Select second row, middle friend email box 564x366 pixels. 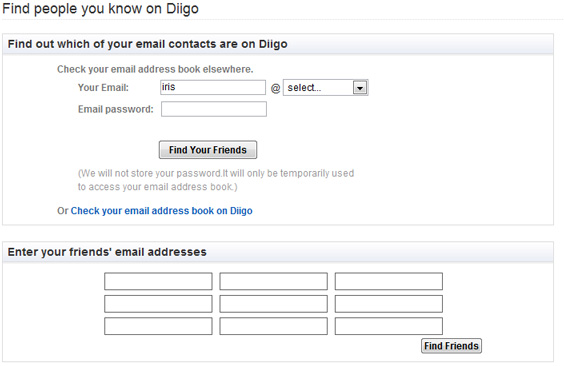pyautogui.click(x=273, y=304)
